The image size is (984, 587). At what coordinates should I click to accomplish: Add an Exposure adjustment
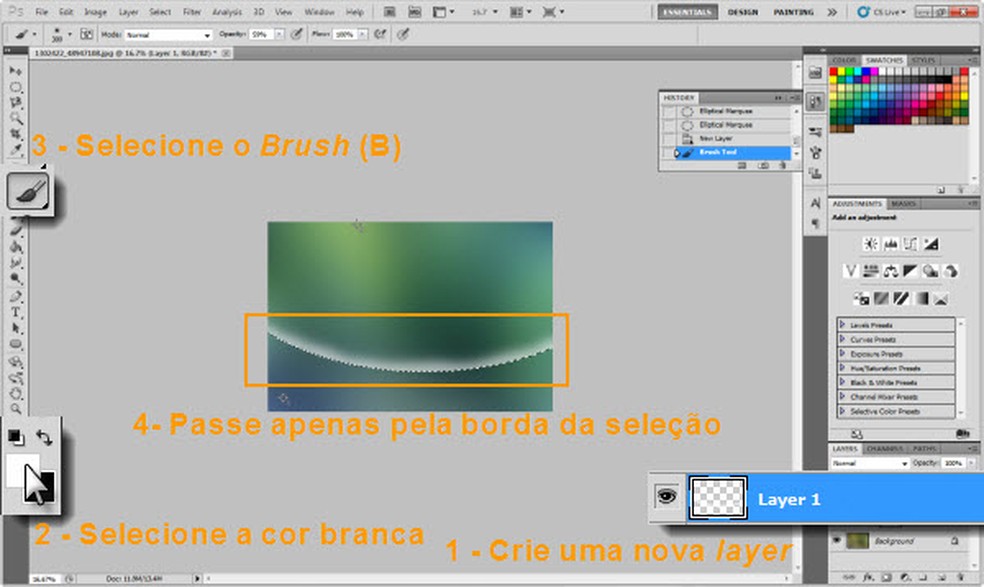(x=931, y=244)
